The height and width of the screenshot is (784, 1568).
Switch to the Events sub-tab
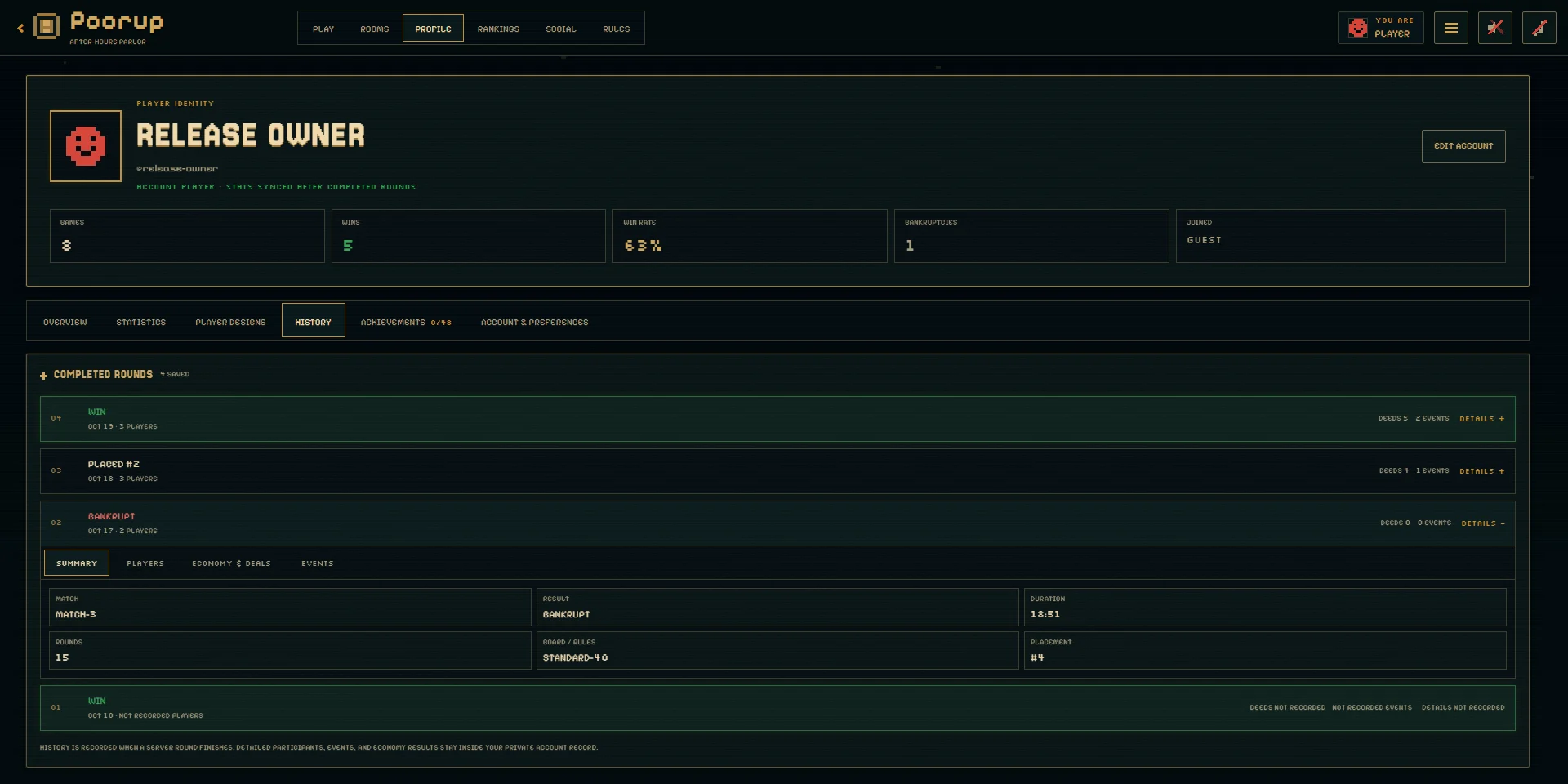pos(318,563)
